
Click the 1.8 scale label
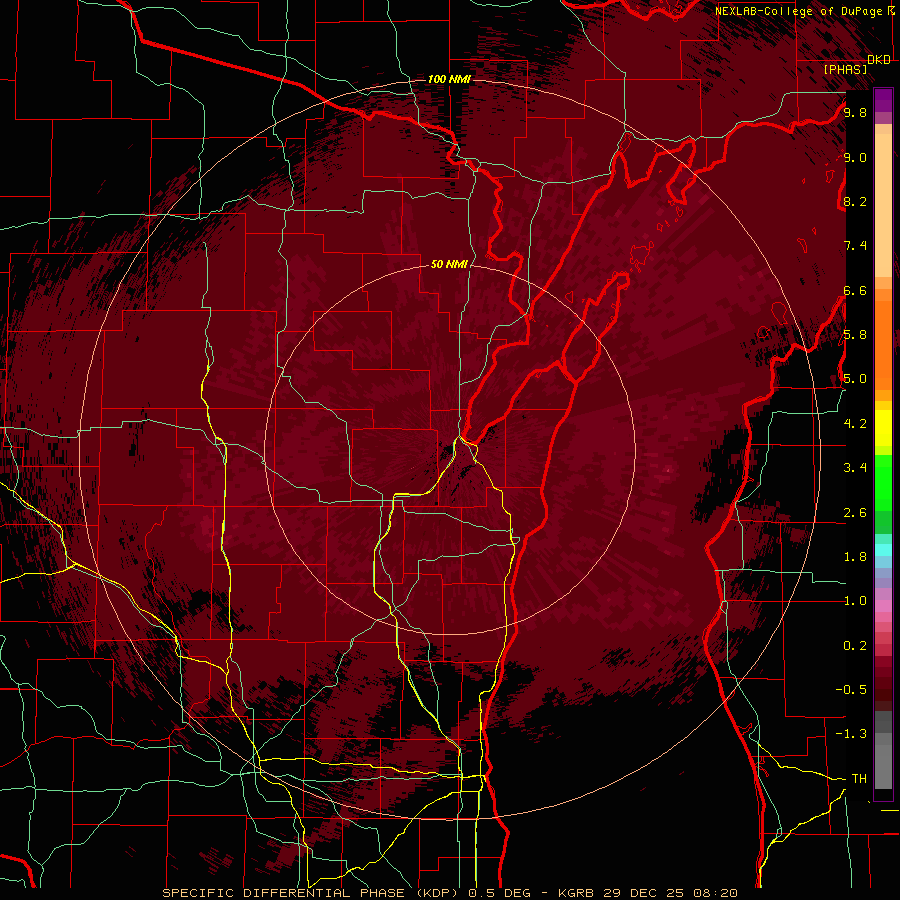[x=855, y=557]
